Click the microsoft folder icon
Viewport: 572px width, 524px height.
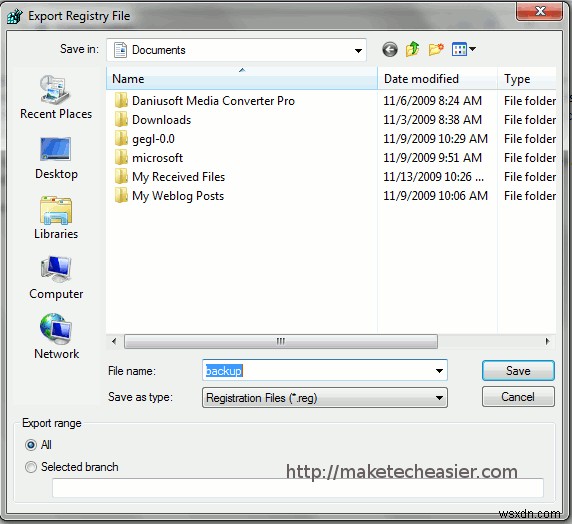pos(121,158)
